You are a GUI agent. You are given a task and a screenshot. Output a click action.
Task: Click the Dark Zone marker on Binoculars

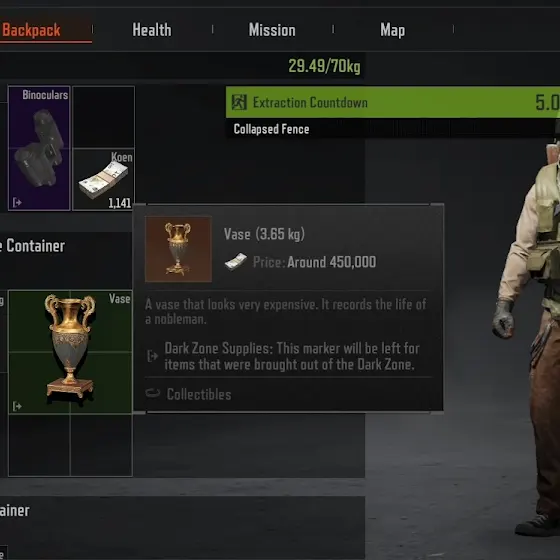pyautogui.click(x=17, y=202)
